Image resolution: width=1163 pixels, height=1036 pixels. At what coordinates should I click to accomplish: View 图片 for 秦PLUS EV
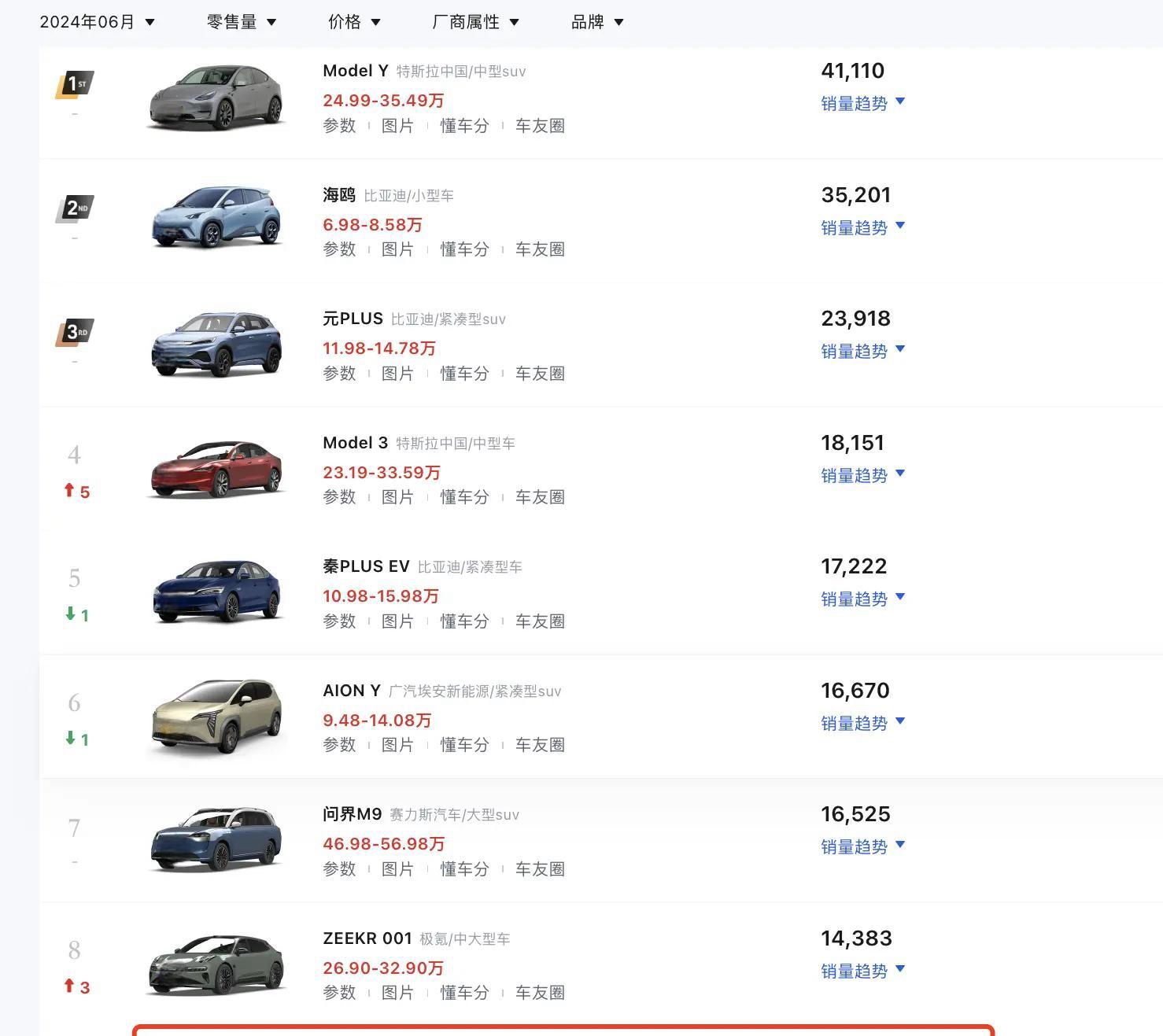pyautogui.click(x=397, y=621)
